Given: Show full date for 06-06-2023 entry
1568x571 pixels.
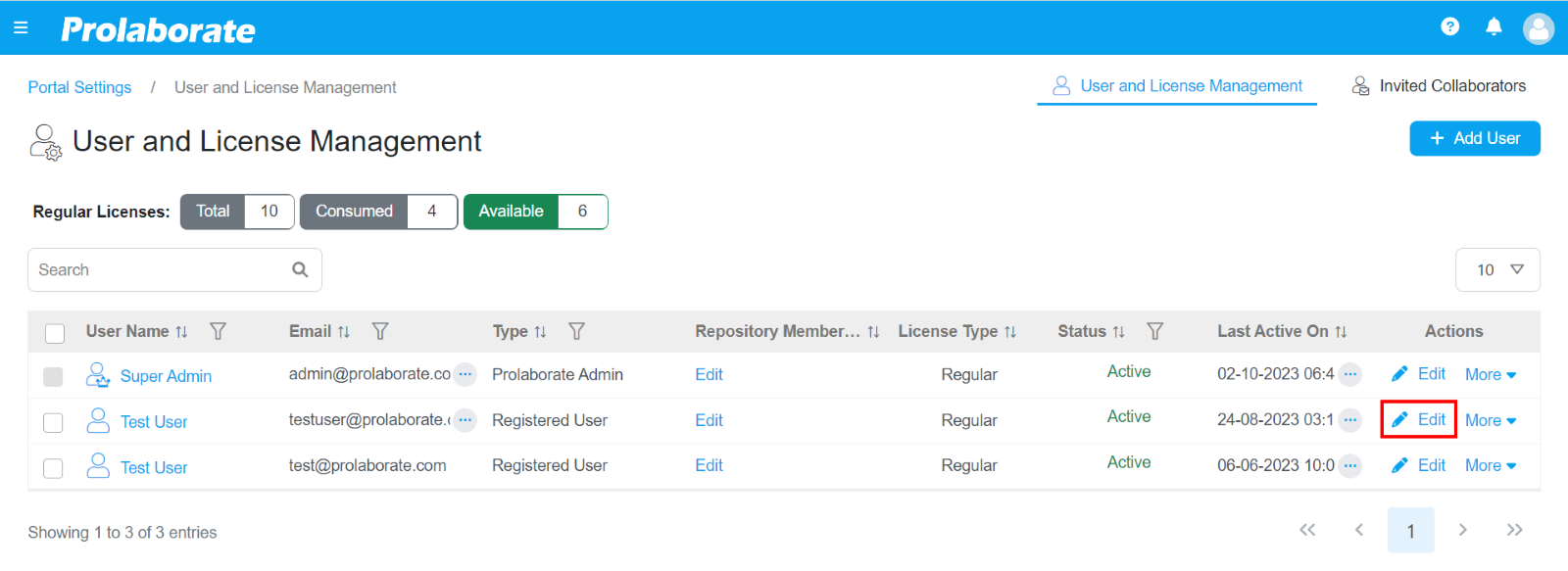Looking at the screenshot, I should click(x=1350, y=466).
